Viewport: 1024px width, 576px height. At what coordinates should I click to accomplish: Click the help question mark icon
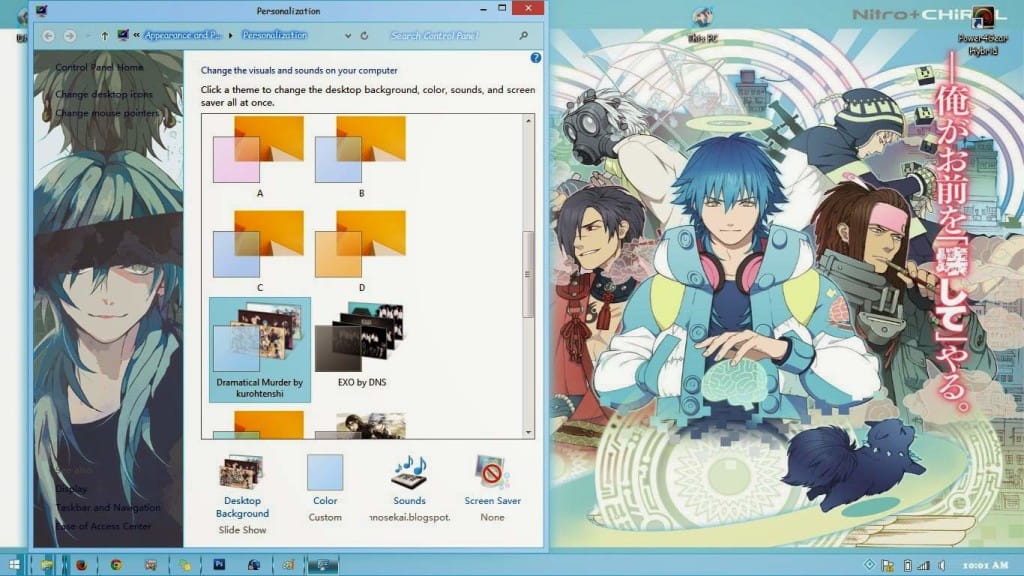536,58
